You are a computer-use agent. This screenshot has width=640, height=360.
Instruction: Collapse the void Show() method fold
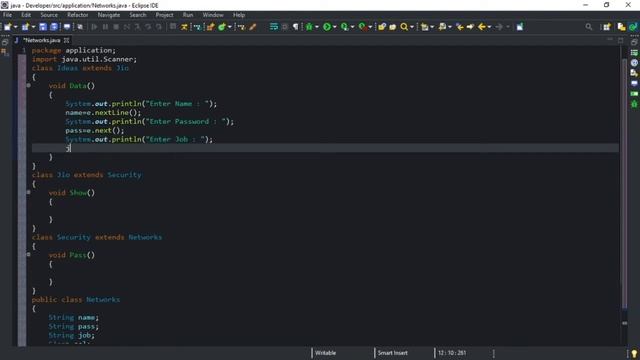click(29, 192)
